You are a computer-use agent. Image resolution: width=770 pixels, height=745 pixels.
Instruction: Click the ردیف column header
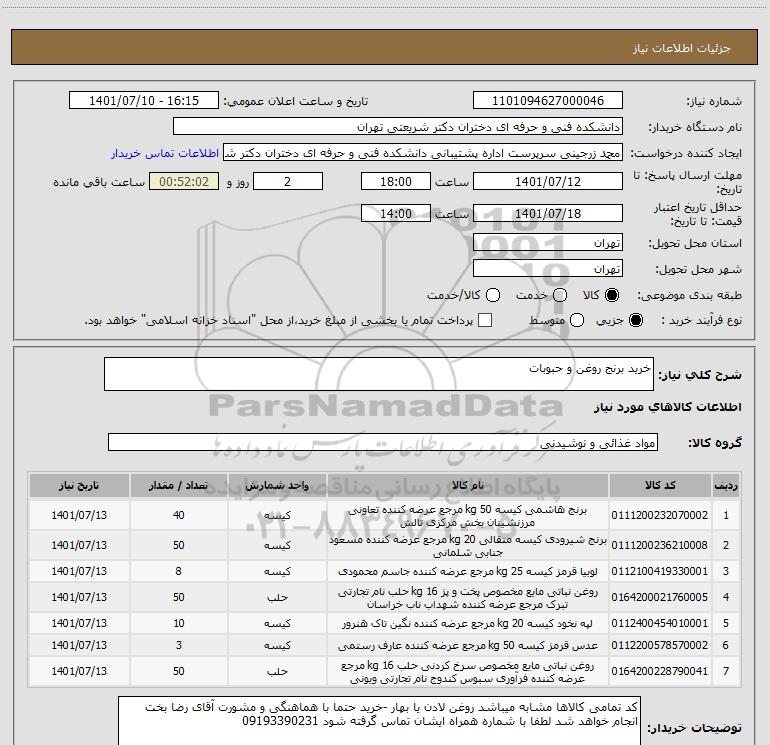(x=726, y=485)
